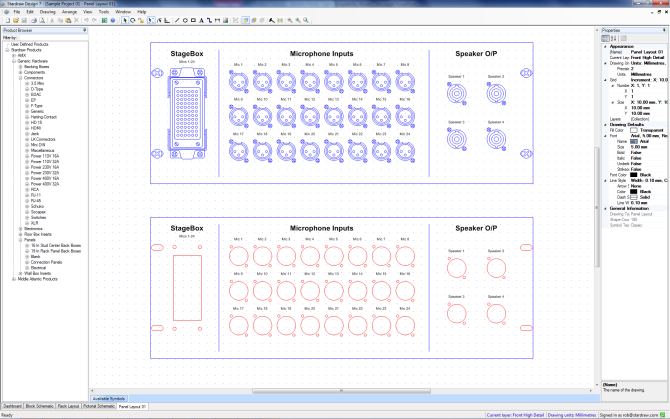
Task: Select the pointer selection tool
Action: [124, 20]
